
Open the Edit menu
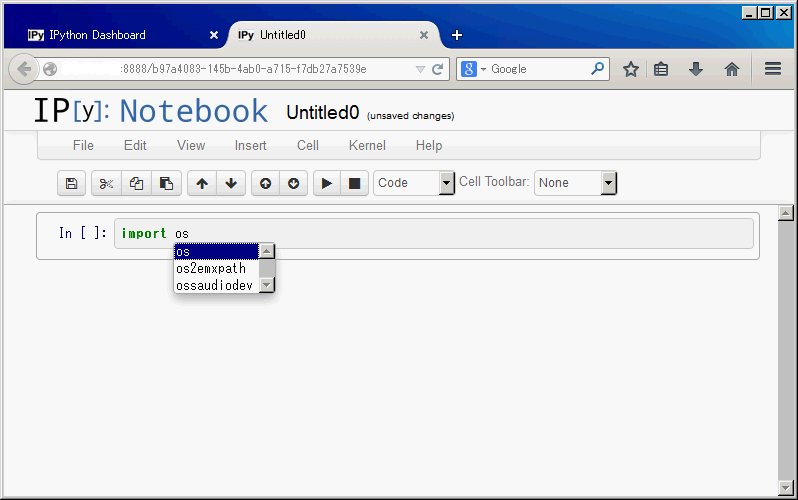point(135,146)
